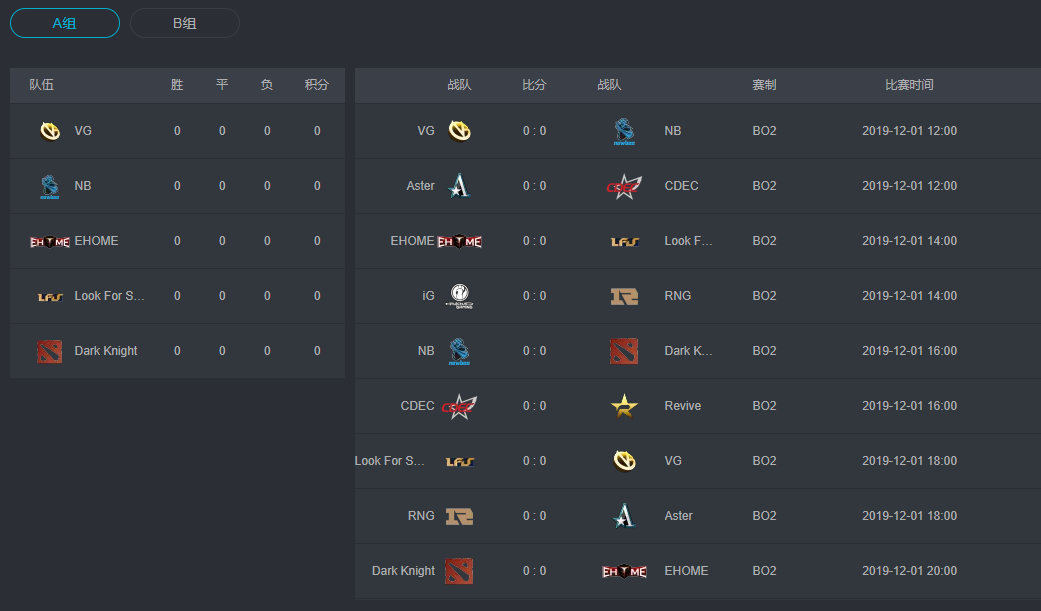Click VG logo in the standings table
The image size is (1041, 611).
(50, 131)
